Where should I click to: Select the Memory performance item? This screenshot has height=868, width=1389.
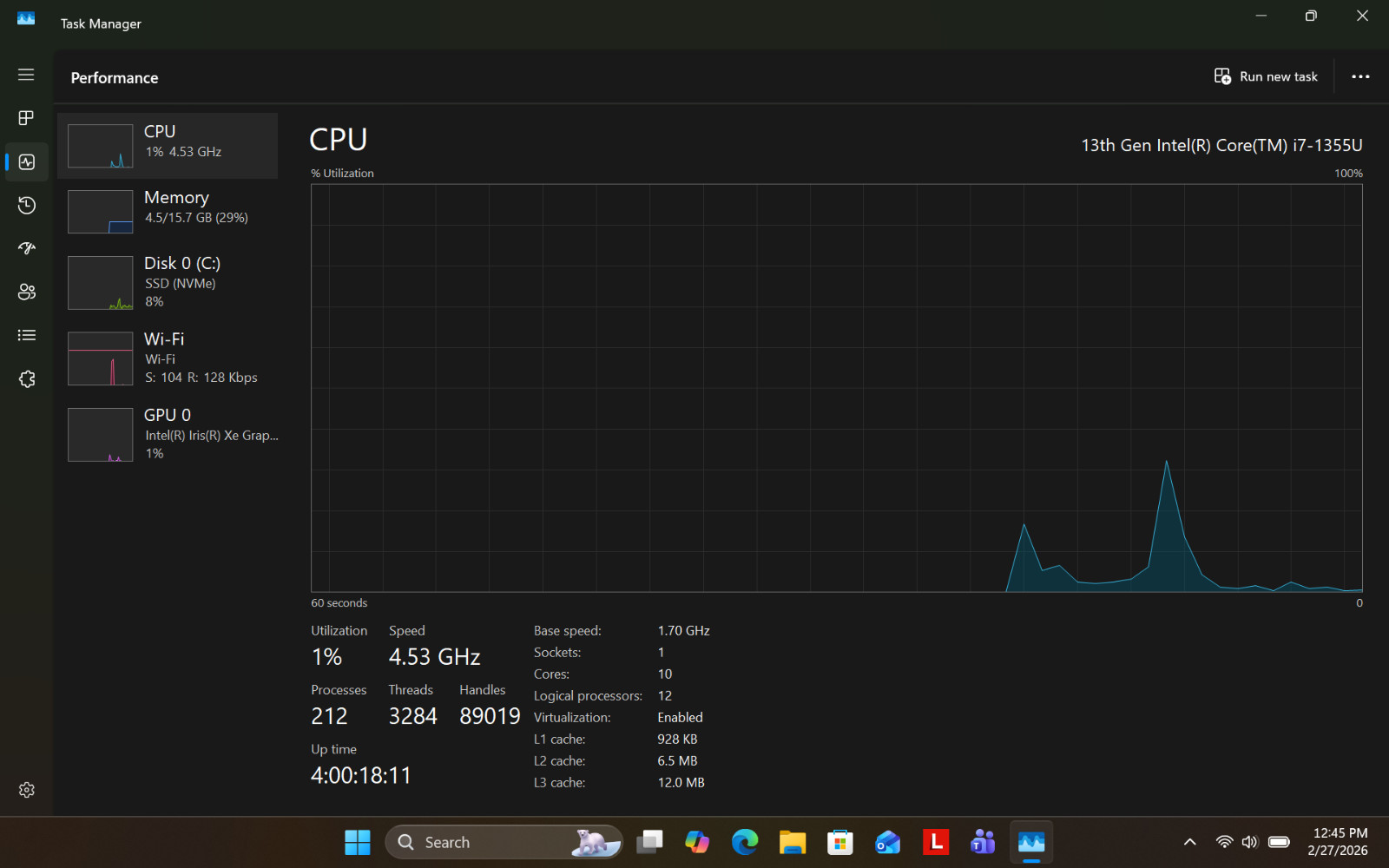[168, 211]
